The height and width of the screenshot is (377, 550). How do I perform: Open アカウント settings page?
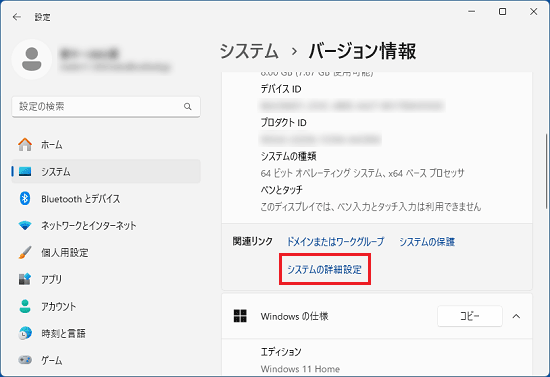[x=106, y=306]
